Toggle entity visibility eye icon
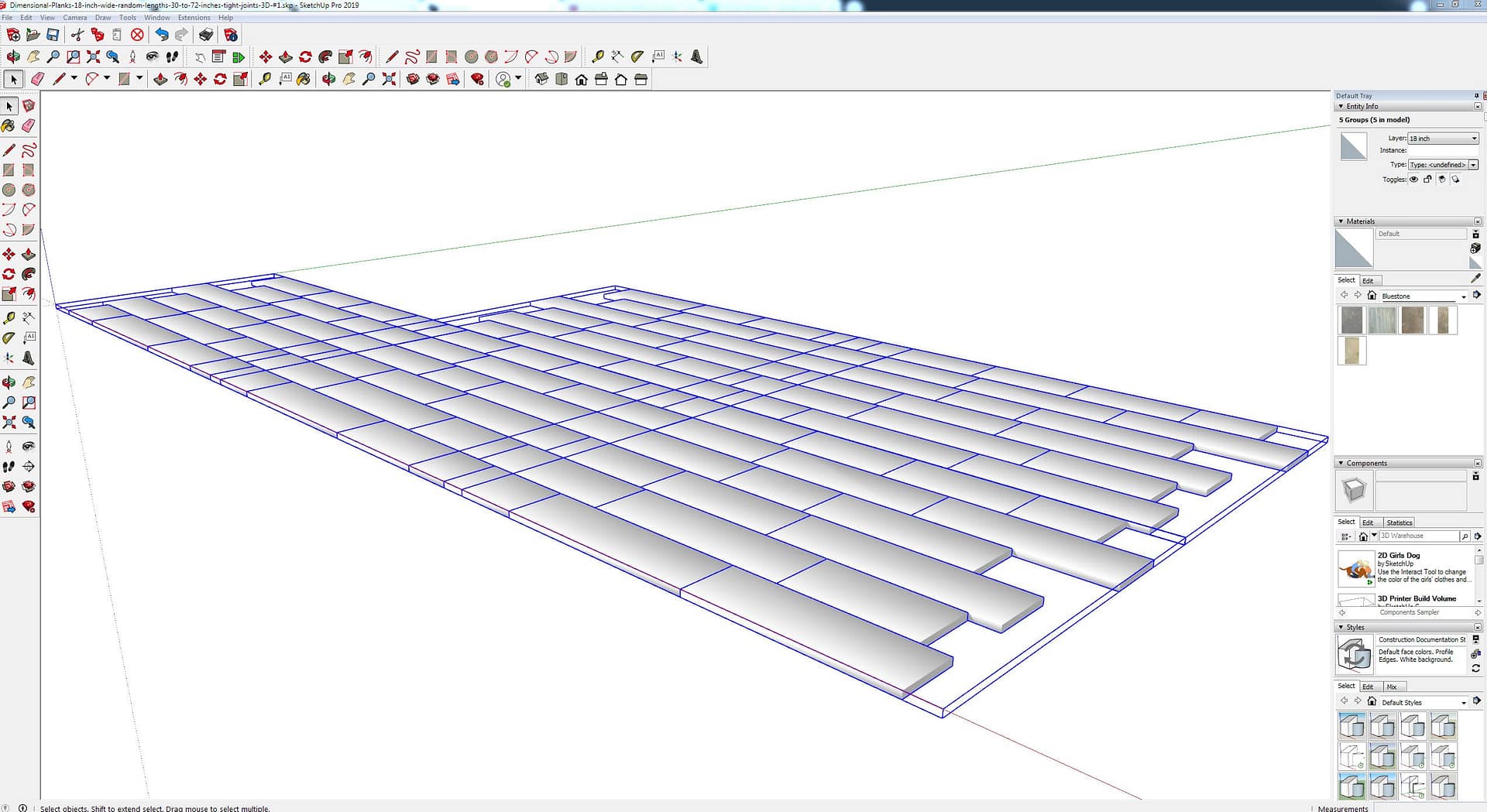Screen dimensions: 1487x812 click(1413, 180)
